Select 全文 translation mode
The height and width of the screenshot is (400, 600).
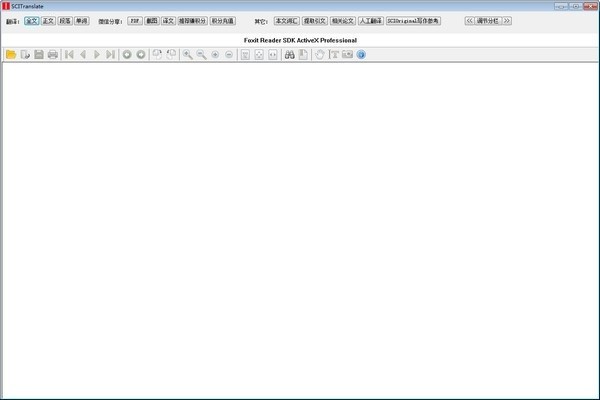point(31,20)
